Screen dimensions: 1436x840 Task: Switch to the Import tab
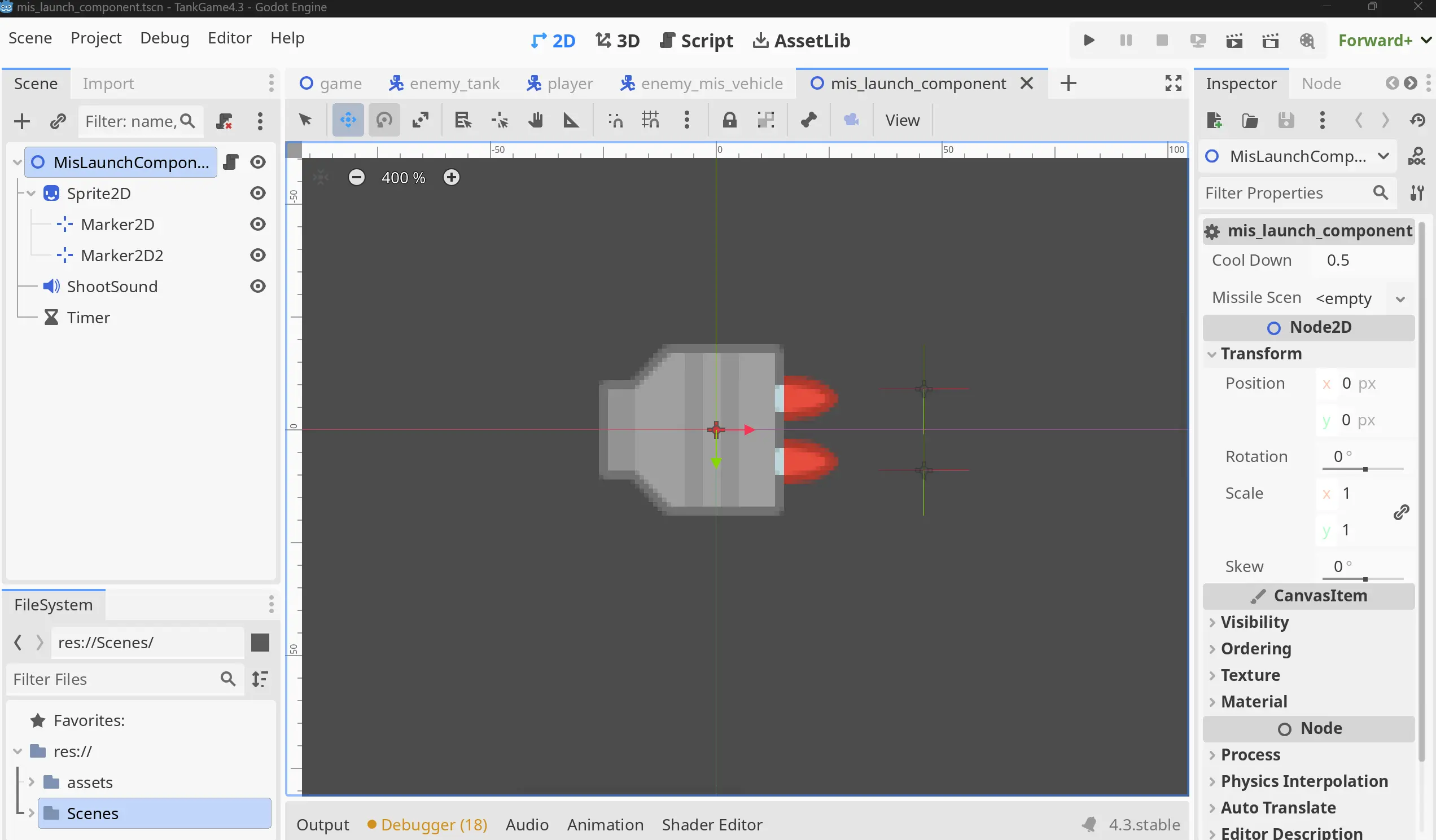(x=108, y=83)
